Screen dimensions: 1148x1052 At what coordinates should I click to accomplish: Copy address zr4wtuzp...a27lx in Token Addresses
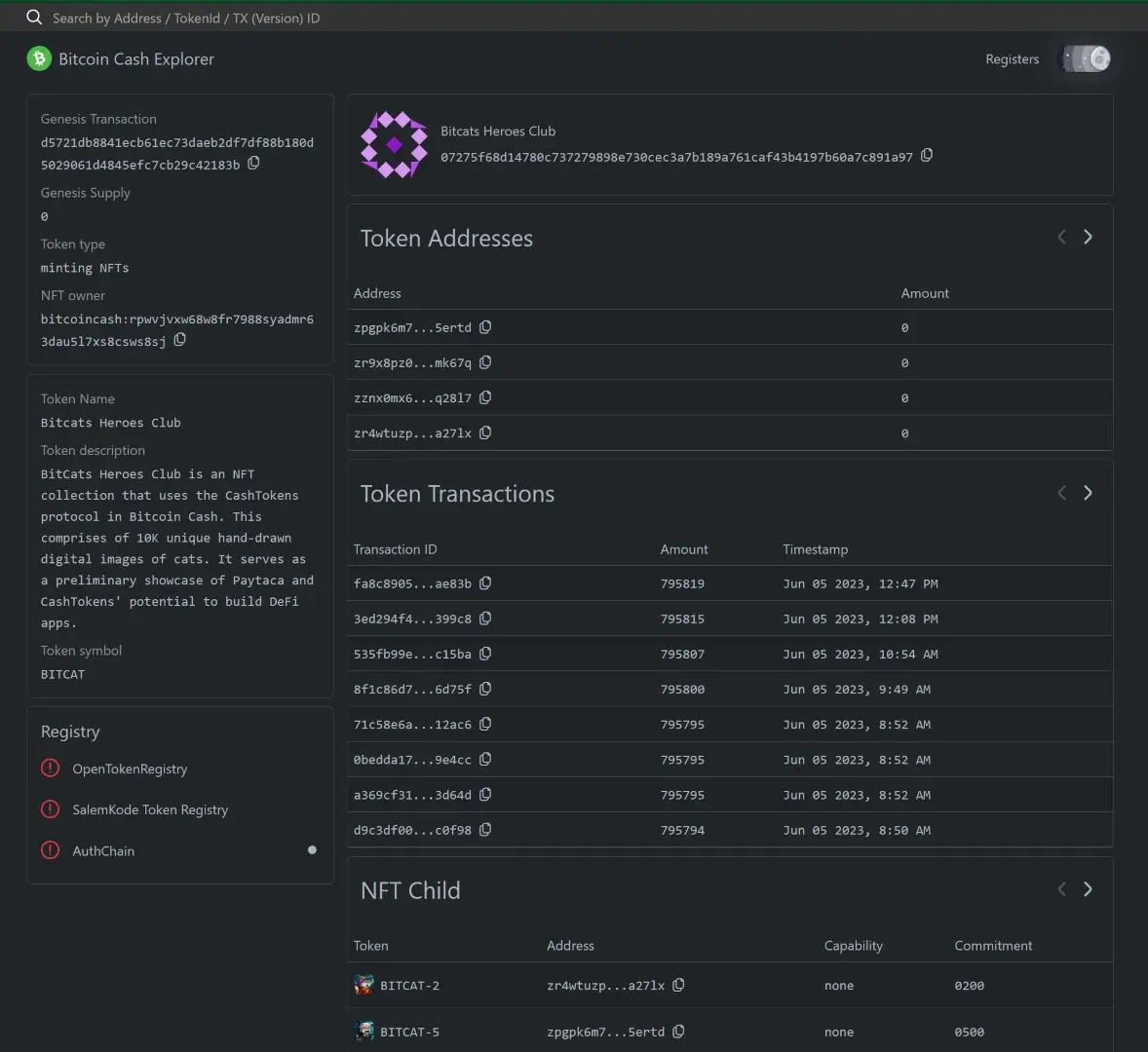484,432
